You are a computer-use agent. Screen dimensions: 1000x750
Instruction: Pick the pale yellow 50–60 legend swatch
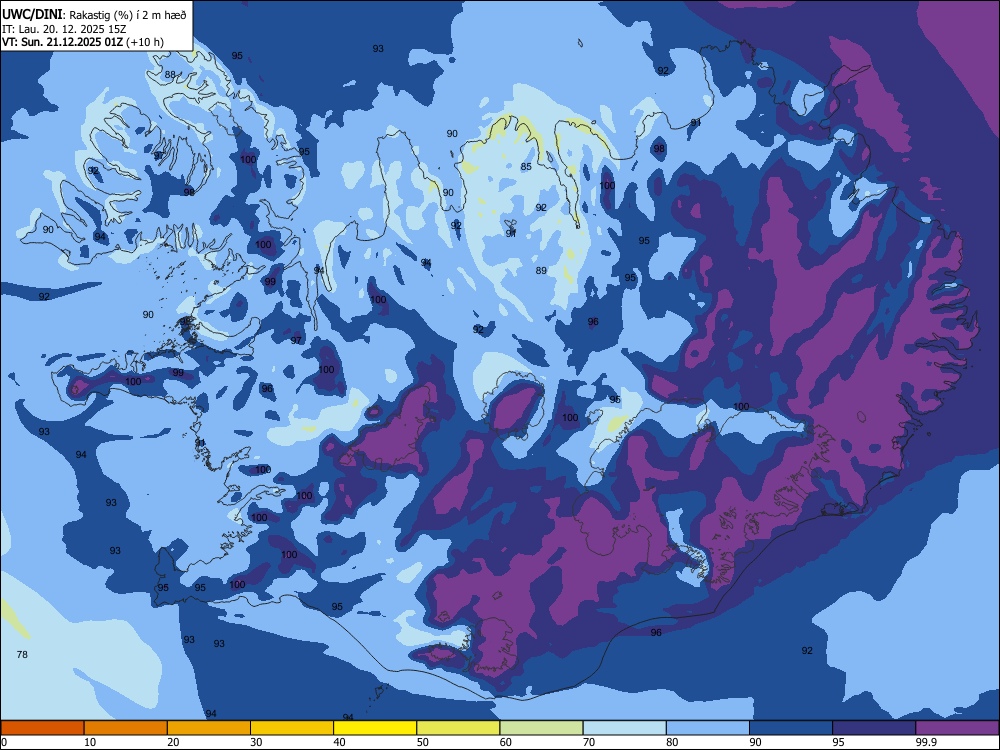pyautogui.click(x=458, y=728)
